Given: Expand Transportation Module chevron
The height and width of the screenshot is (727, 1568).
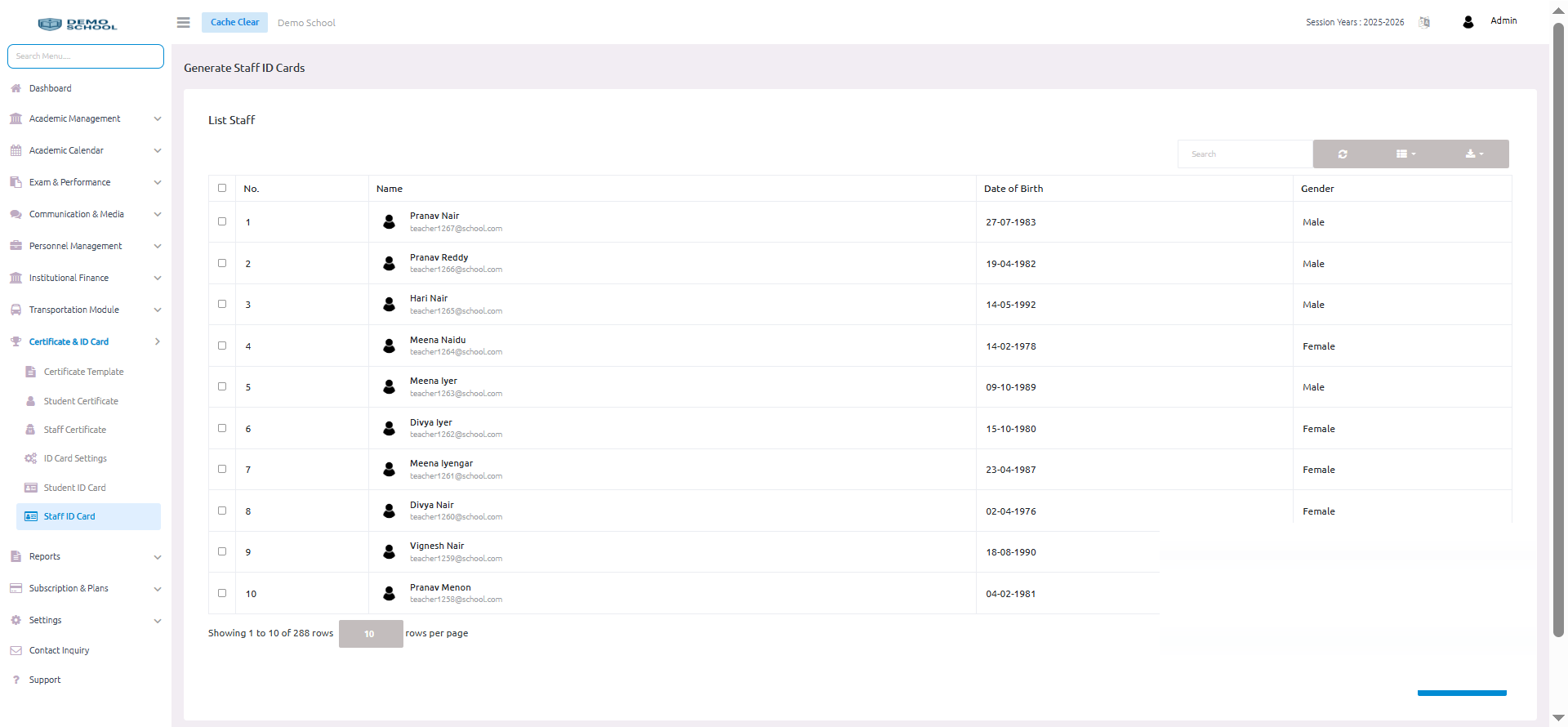Looking at the screenshot, I should [x=158, y=310].
